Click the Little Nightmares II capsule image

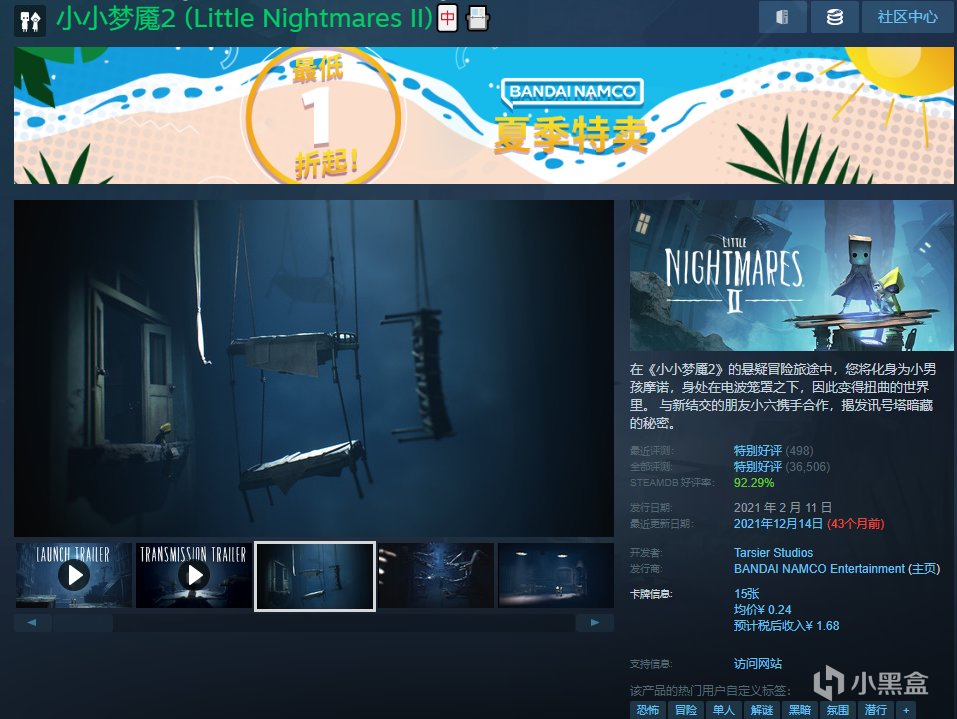[x=791, y=275]
